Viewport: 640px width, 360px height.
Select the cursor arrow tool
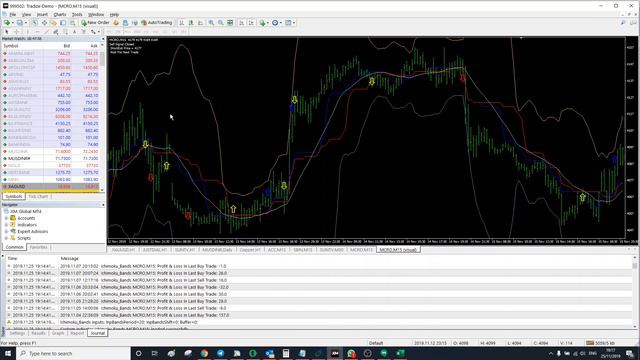tap(7, 31)
